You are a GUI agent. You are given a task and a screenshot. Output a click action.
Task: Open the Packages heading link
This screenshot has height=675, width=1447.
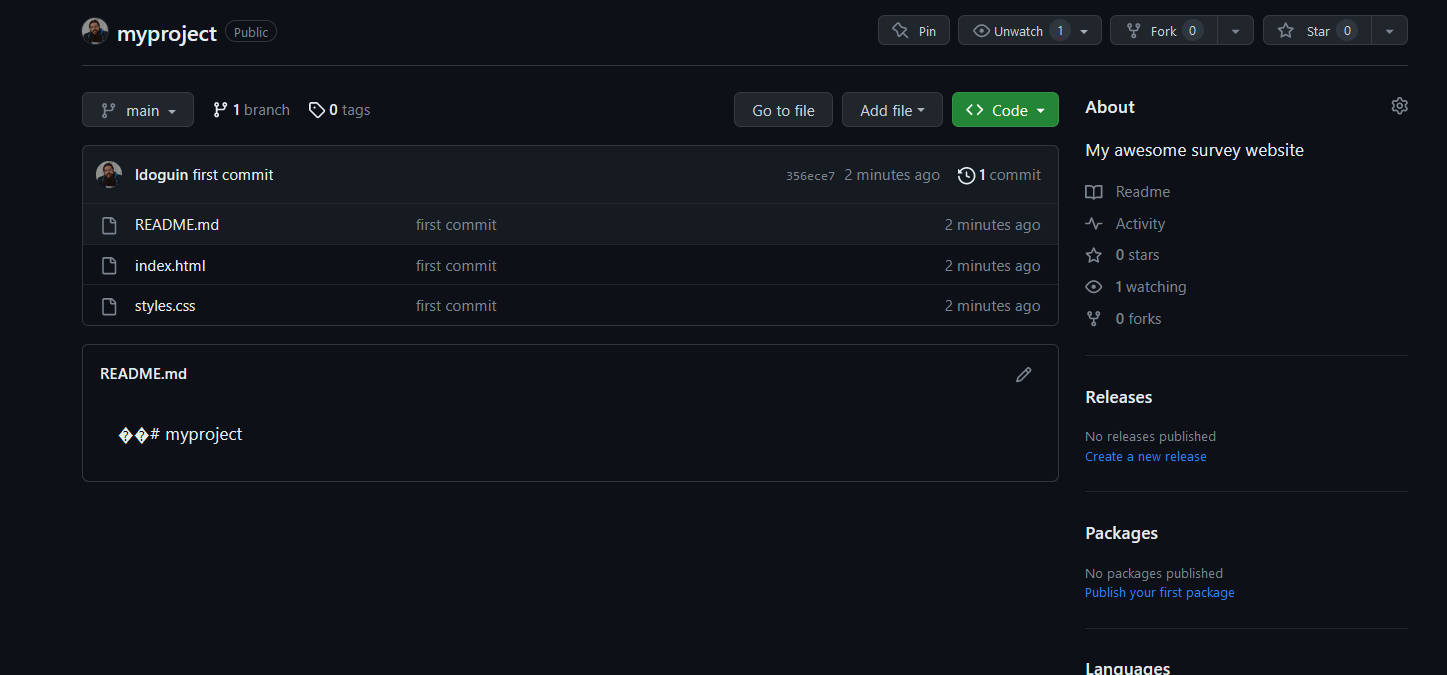[1121, 533]
